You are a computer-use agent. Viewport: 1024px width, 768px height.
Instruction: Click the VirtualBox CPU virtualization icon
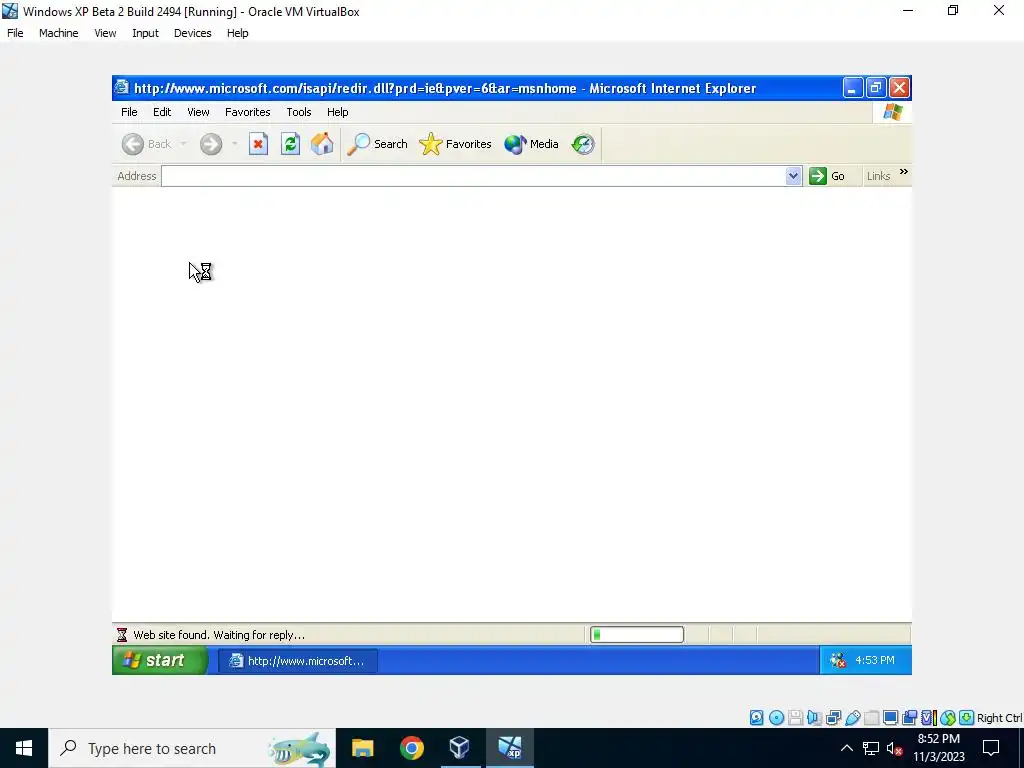929,718
